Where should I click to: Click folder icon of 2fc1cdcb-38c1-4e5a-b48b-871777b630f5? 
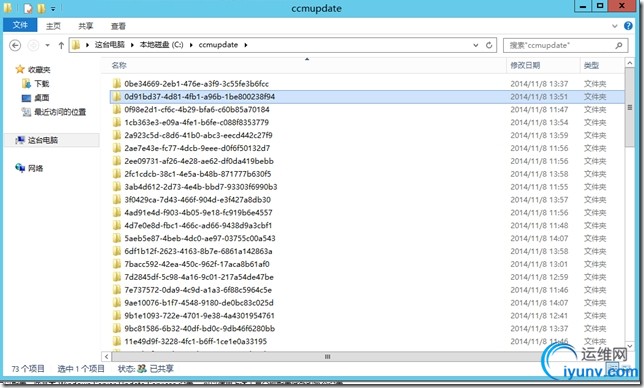point(117,174)
